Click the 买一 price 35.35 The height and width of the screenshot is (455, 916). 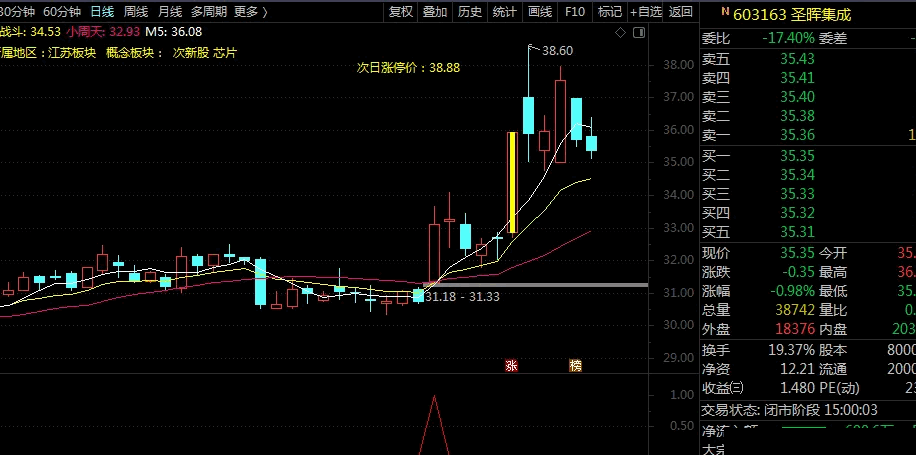tap(797, 156)
